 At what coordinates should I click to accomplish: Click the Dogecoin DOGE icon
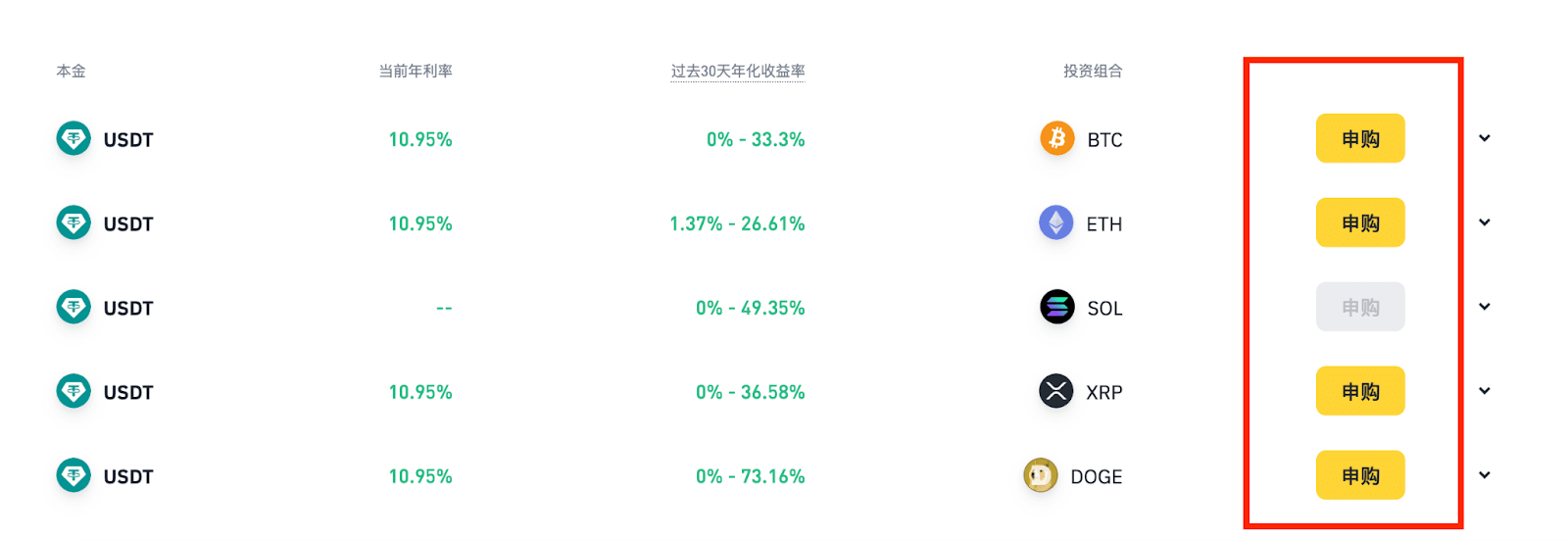(1040, 475)
